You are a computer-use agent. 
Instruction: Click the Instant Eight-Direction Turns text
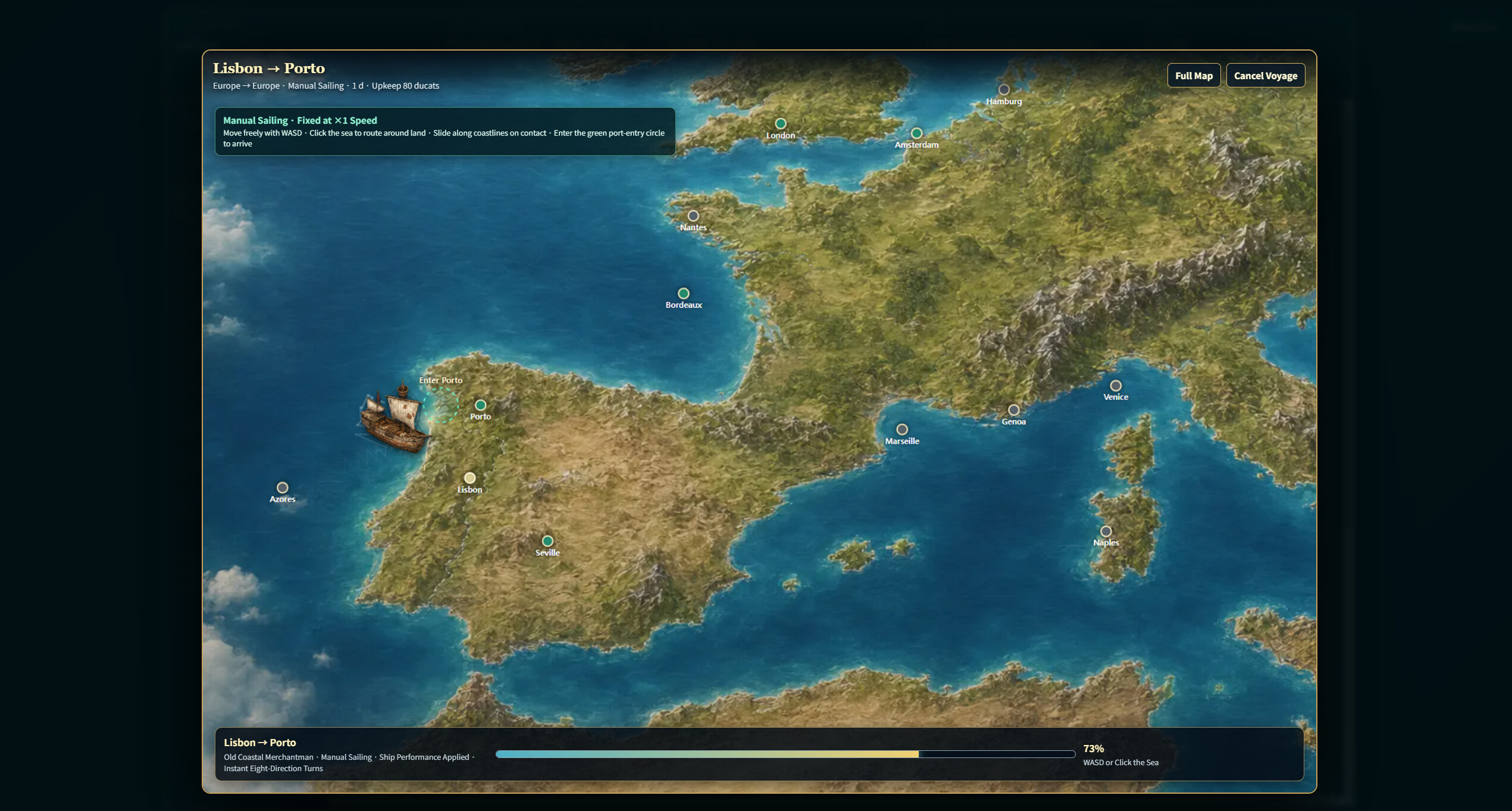pyautogui.click(x=273, y=769)
